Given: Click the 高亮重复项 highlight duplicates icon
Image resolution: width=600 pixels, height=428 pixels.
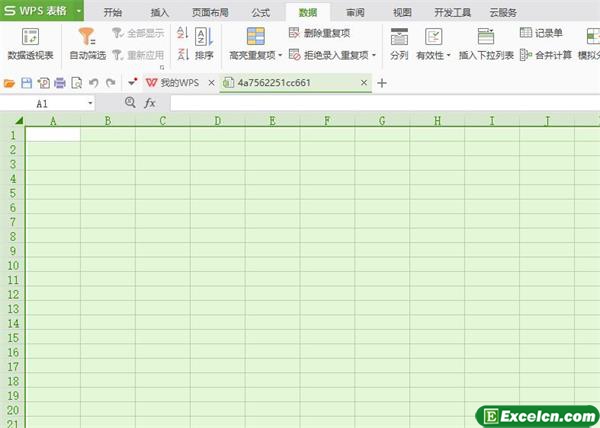Looking at the screenshot, I should [x=256, y=37].
